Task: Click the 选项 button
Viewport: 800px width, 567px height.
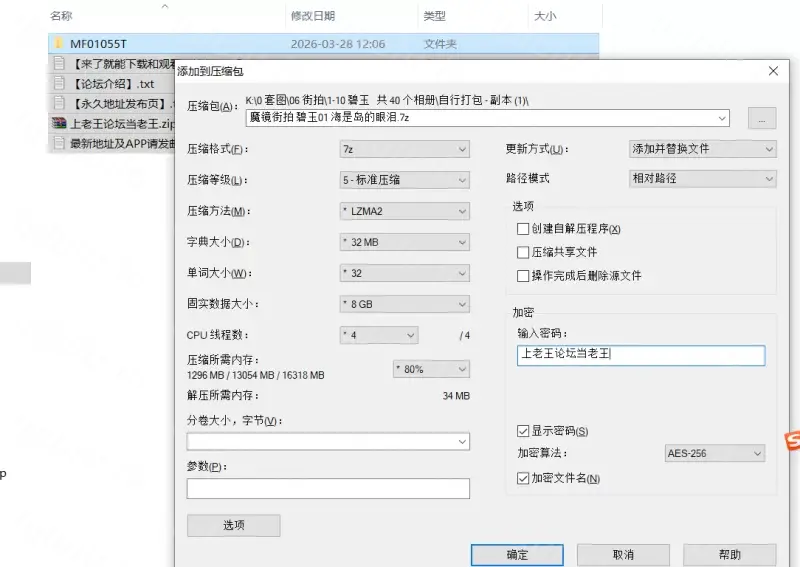Action: click(234, 525)
